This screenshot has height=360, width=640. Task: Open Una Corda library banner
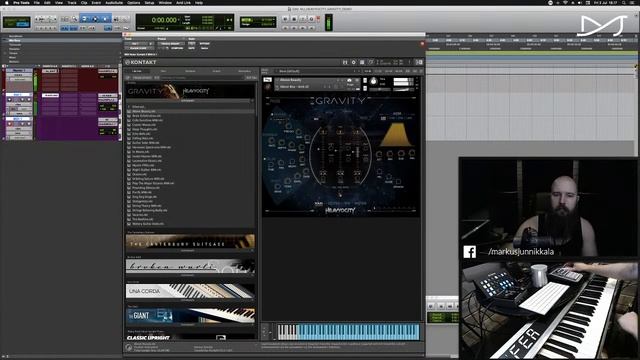tap(190, 291)
